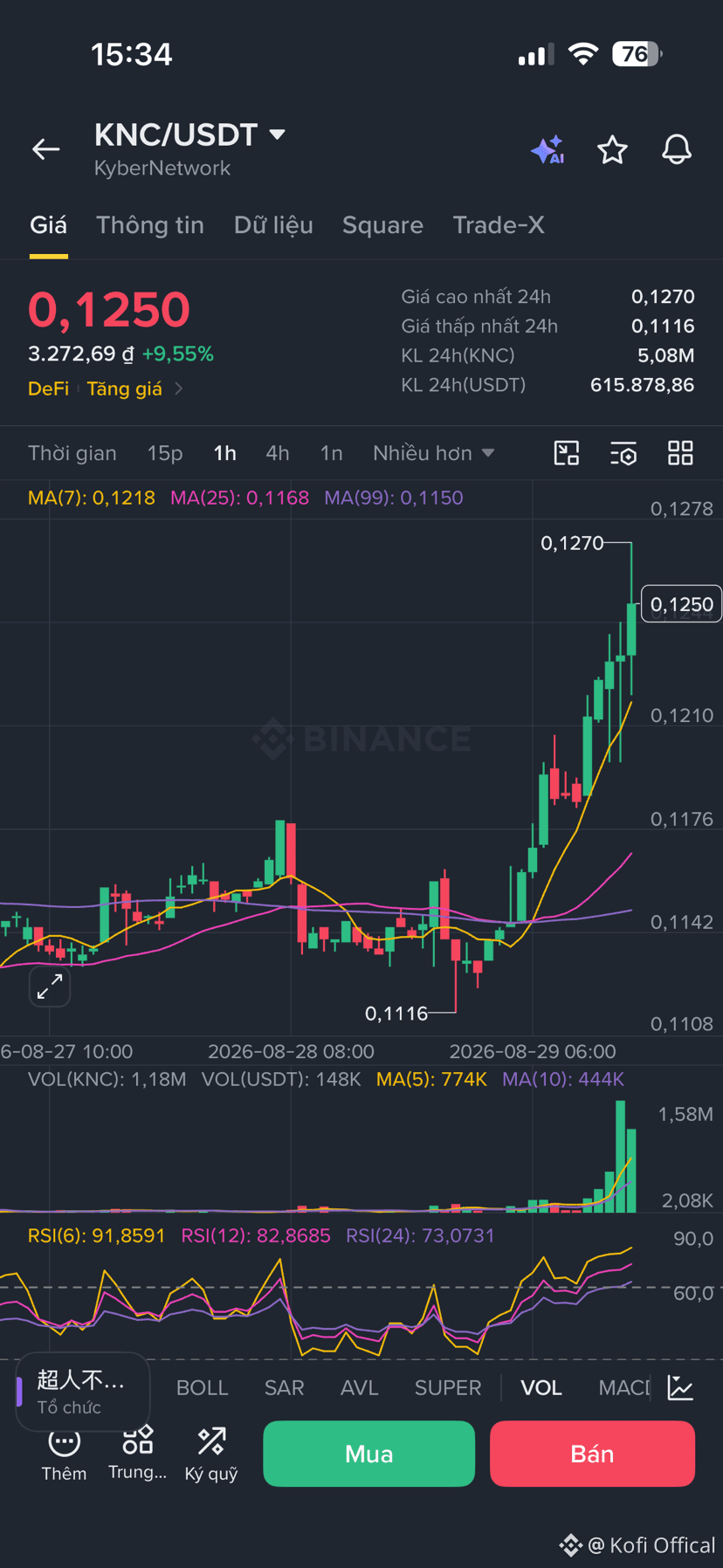Open the chart drawing tools icon
The height and width of the screenshot is (1568, 723).
pyautogui.click(x=567, y=453)
